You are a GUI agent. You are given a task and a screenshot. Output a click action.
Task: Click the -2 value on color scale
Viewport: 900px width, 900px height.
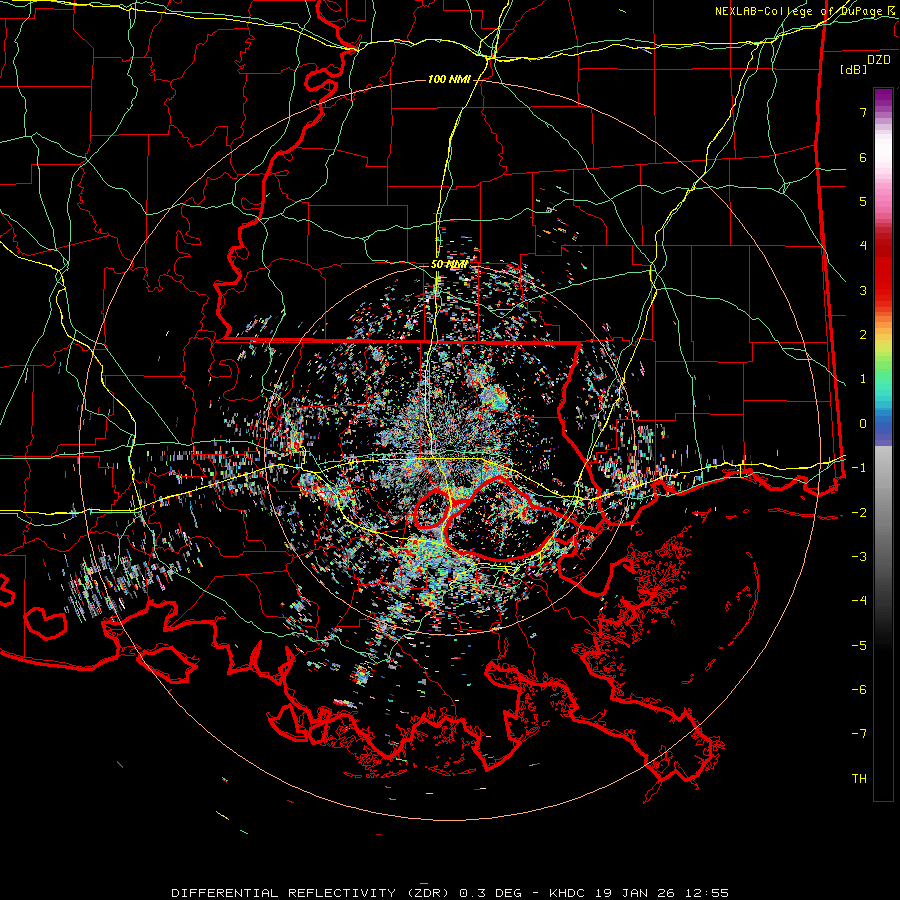(x=859, y=513)
